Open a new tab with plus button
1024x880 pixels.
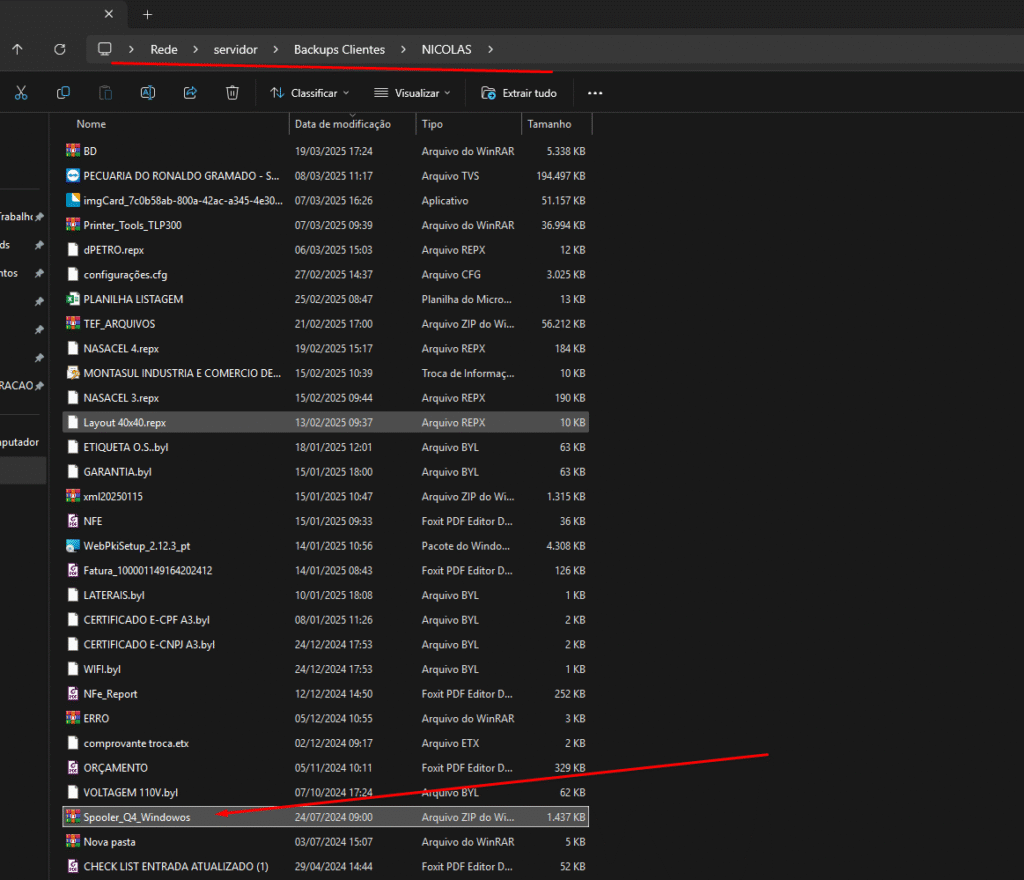pyautogui.click(x=147, y=15)
